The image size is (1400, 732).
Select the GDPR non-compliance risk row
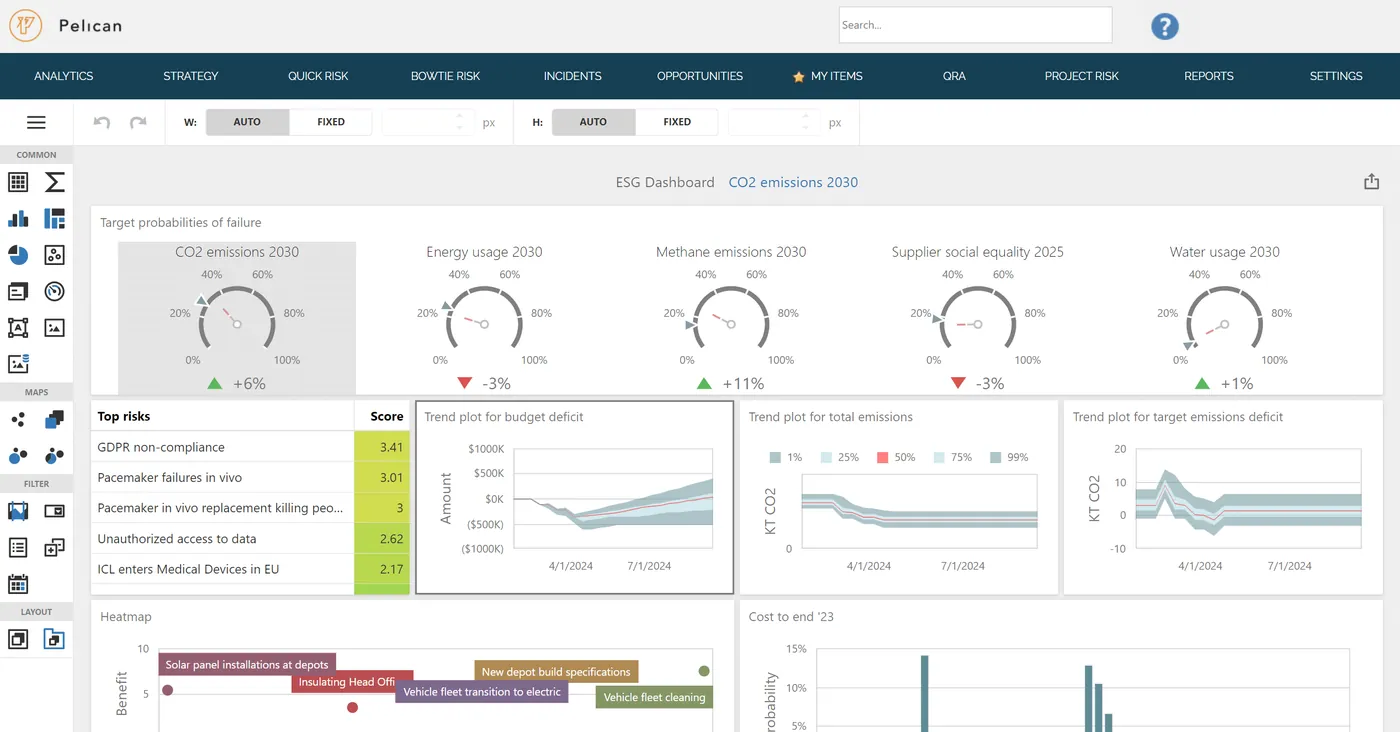click(x=251, y=447)
